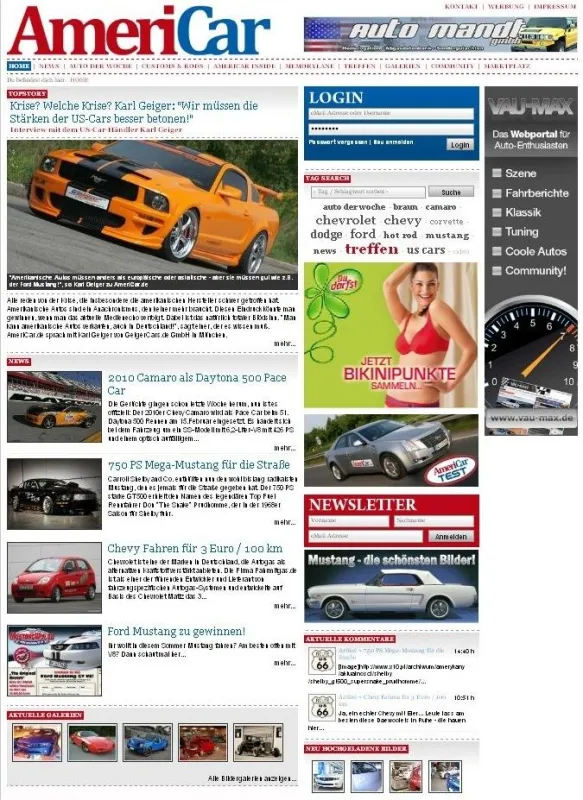Click mehr under the Chevy Fahren article
This screenshot has height=800, width=583.
click(285, 606)
